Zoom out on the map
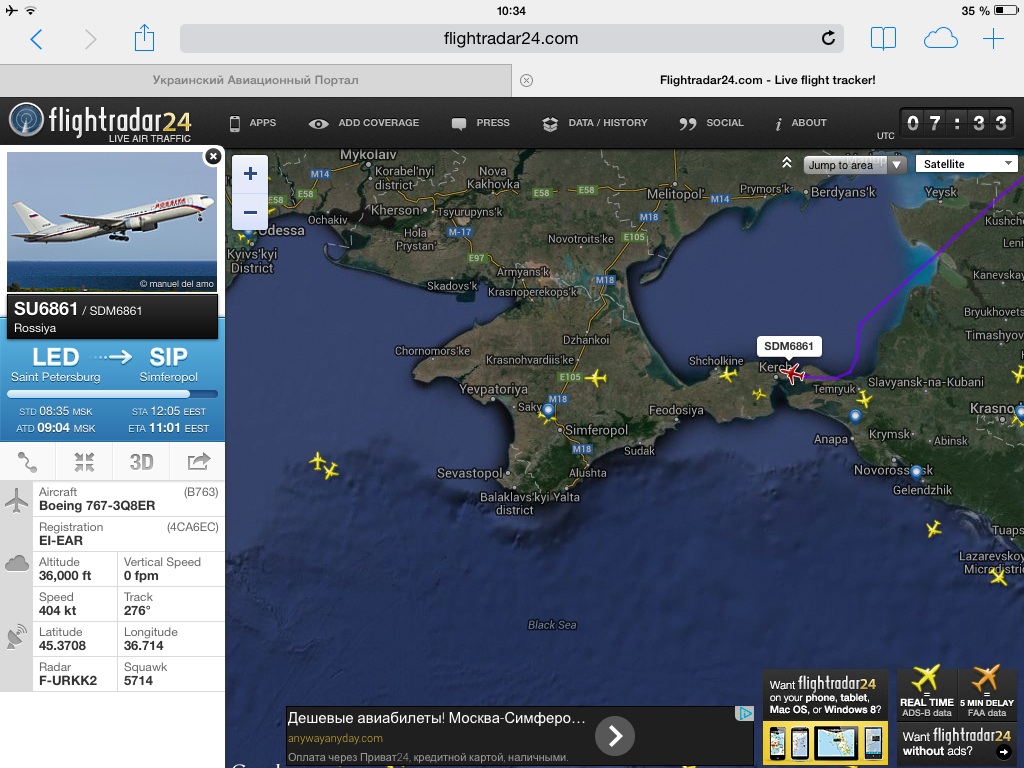1024x768 pixels. tap(250, 212)
